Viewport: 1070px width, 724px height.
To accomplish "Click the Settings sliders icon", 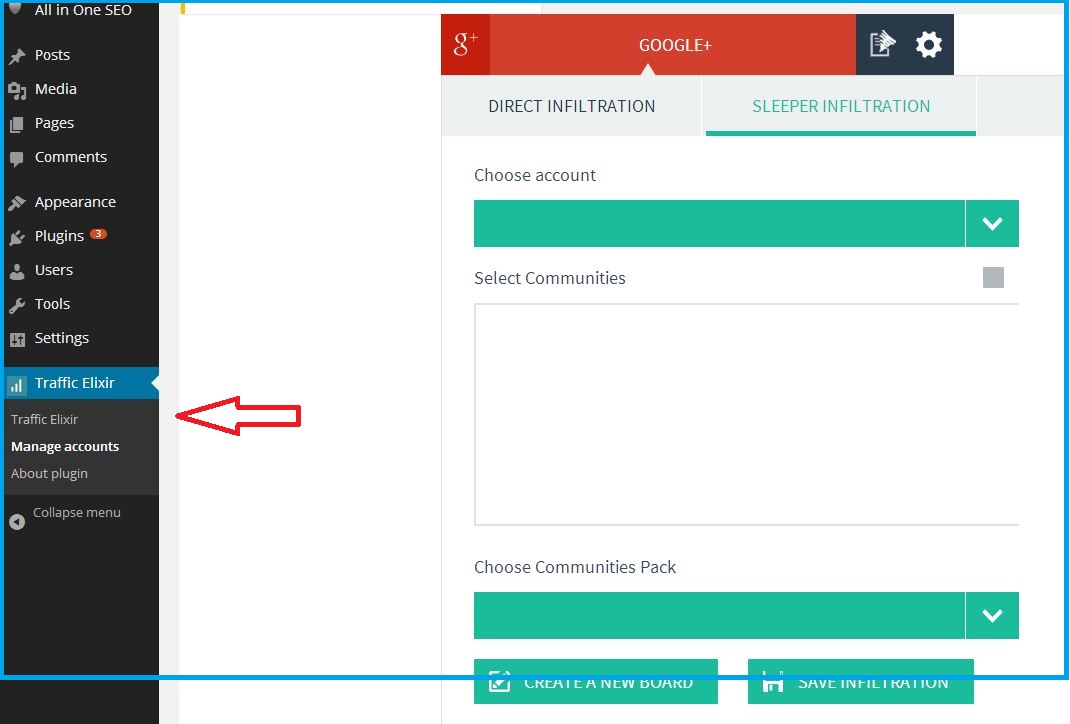I will tap(17, 339).
